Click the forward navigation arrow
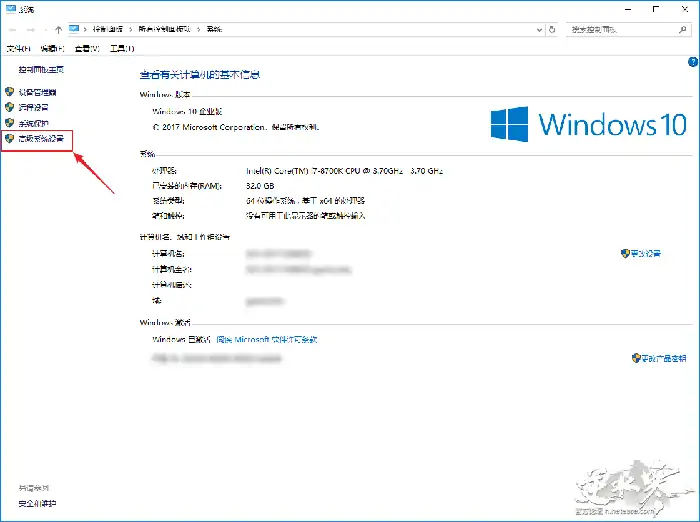Viewport: 700px width, 522px height. click(x=31, y=29)
